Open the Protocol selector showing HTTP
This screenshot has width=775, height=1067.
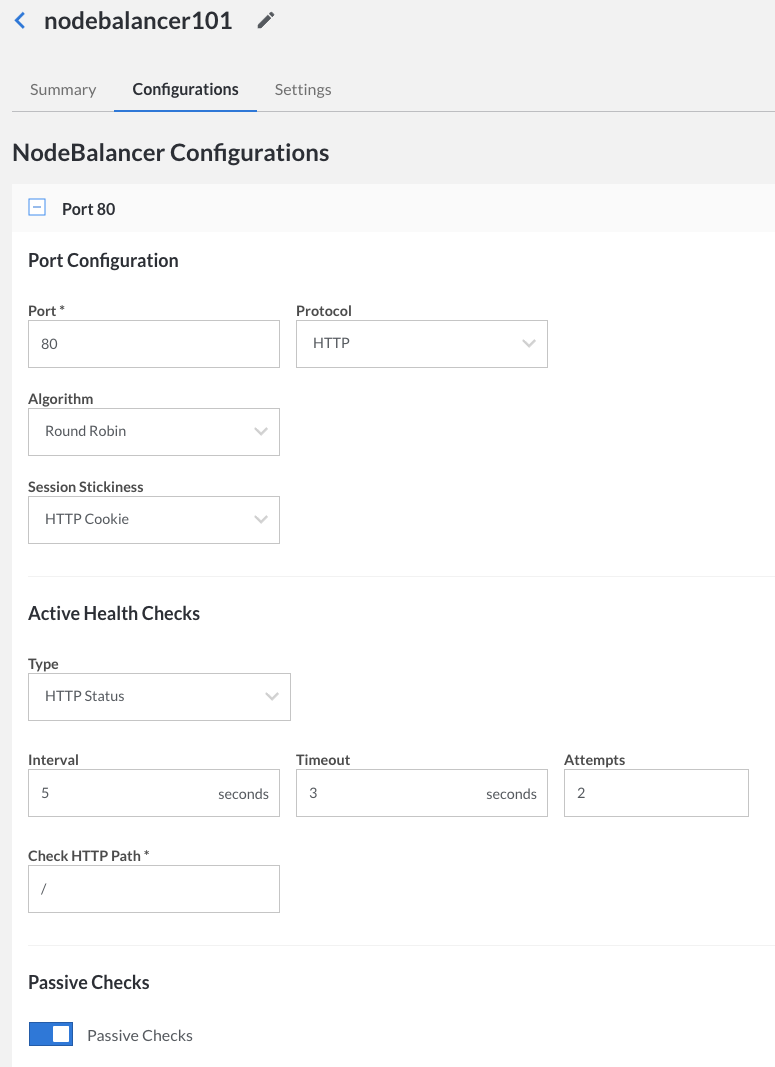click(x=421, y=343)
